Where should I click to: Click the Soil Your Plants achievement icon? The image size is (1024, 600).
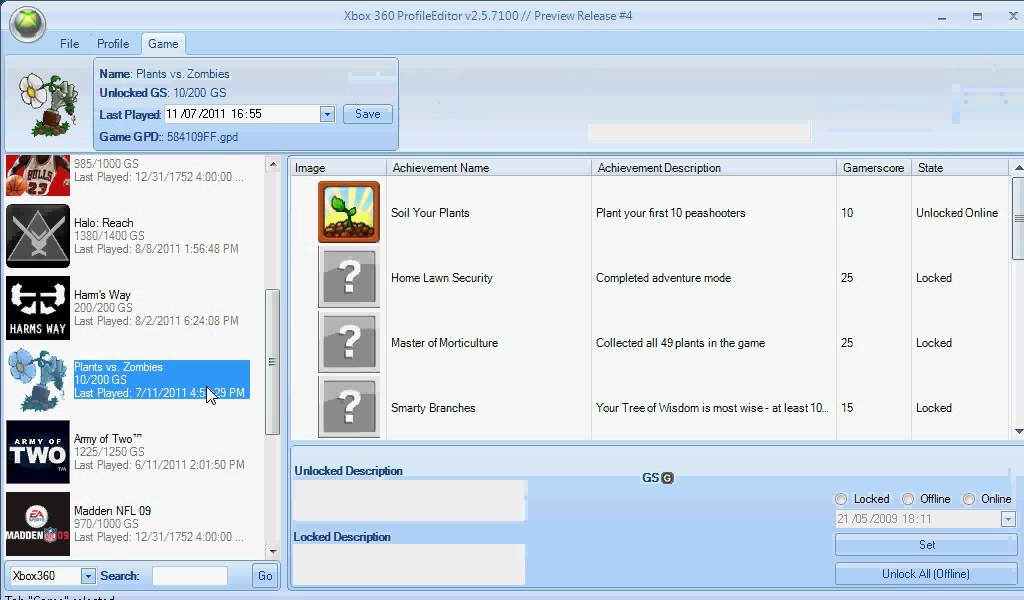[349, 212]
